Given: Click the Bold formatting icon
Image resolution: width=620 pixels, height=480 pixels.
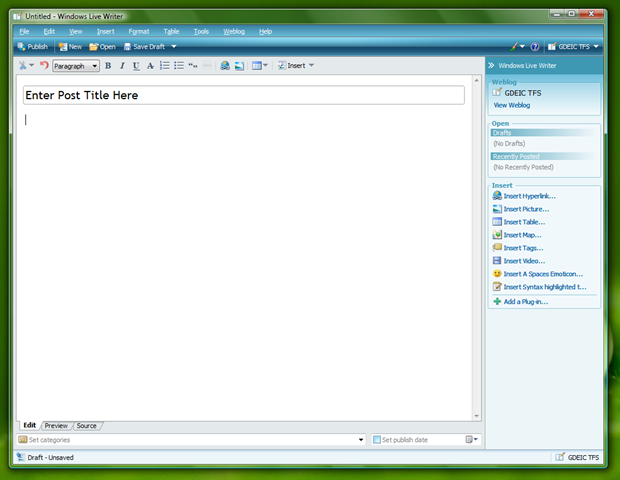Looking at the screenshot, I should coord(108,66).
